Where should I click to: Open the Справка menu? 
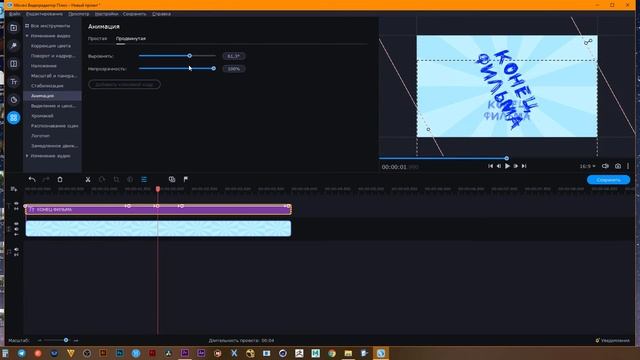[x=161, y=14]
